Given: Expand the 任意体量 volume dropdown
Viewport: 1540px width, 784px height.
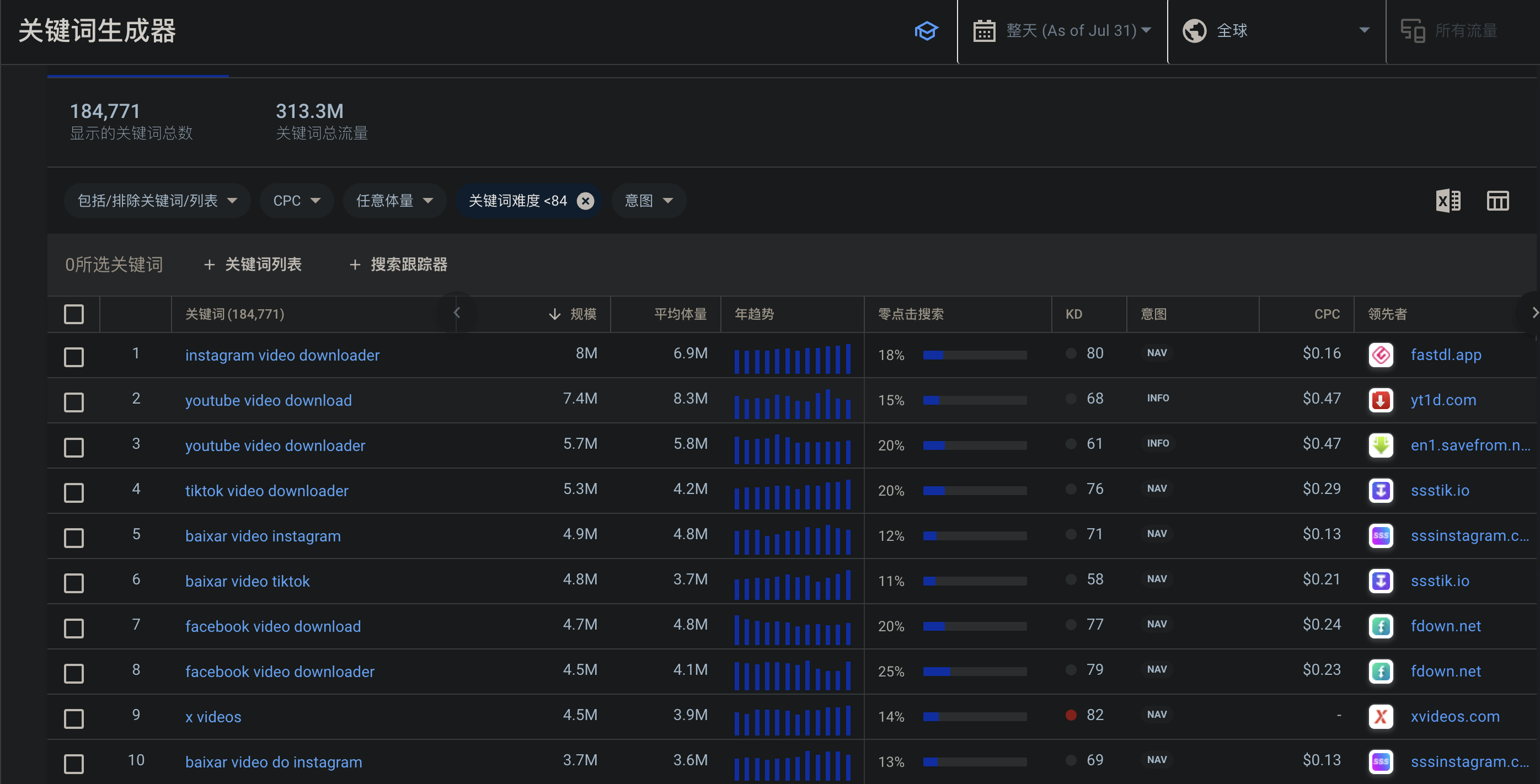Looking at the screenshot, I should point(394,201).
